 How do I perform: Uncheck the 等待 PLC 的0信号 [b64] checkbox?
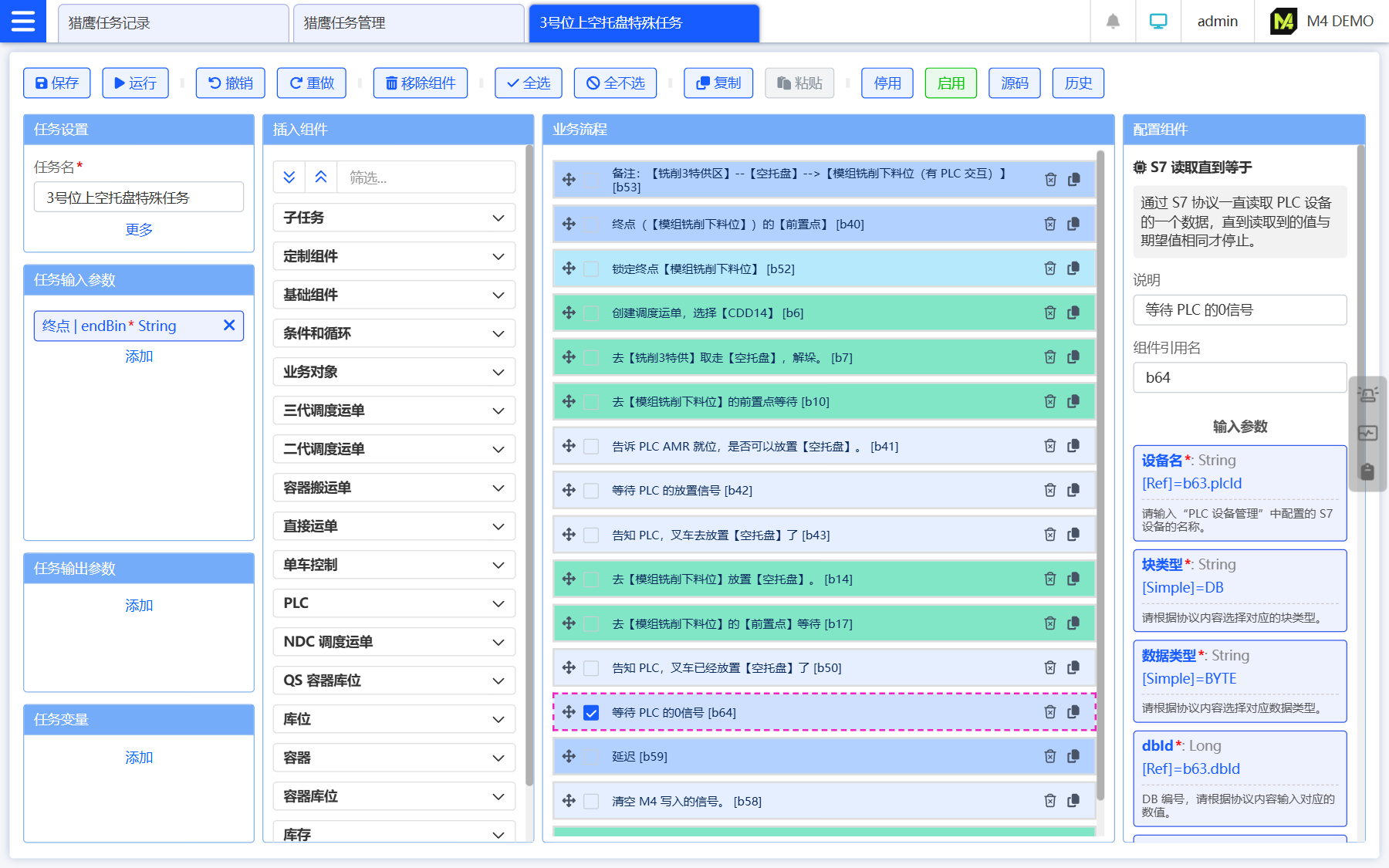tap(591, 712)
